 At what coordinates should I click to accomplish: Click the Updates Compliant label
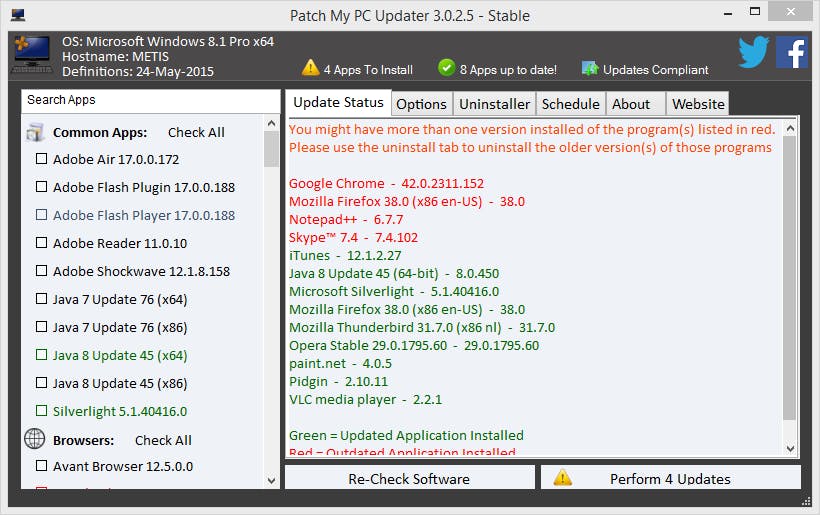coord(656,70)
